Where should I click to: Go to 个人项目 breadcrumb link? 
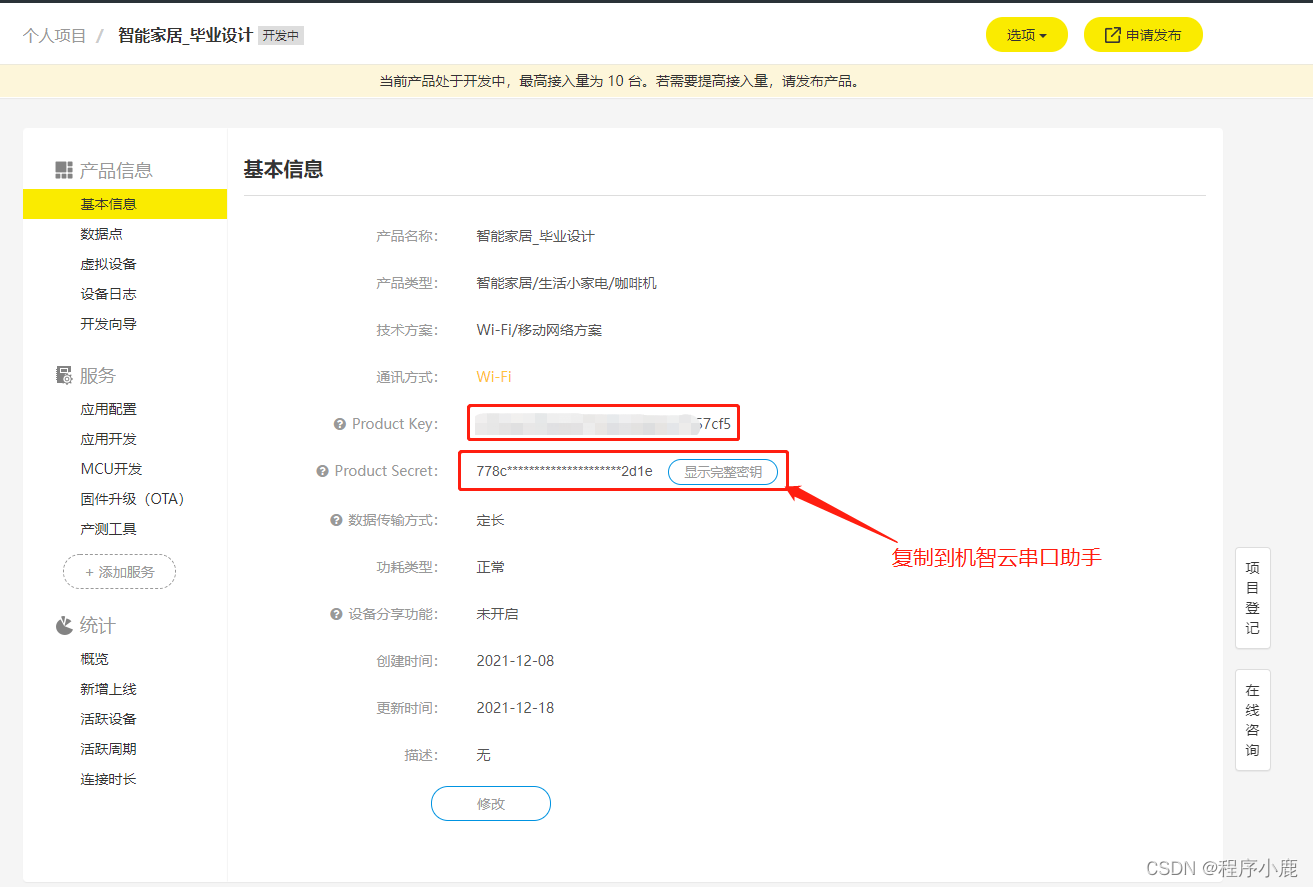(55, 36)
